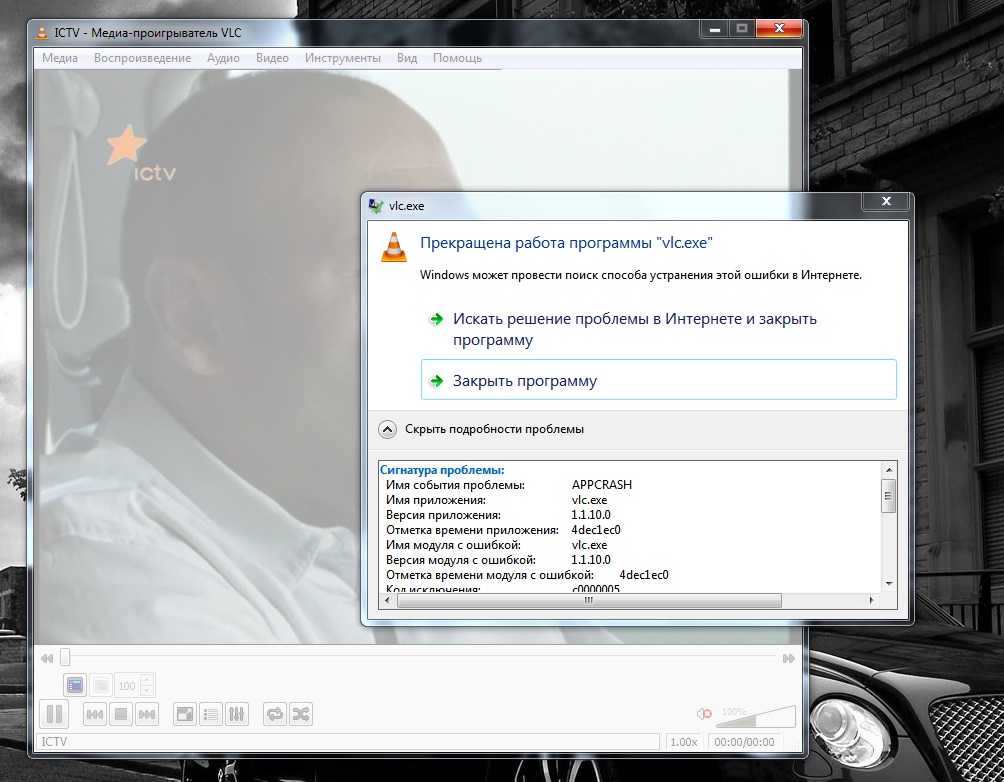Show the playlist icon

coord(211,714)
